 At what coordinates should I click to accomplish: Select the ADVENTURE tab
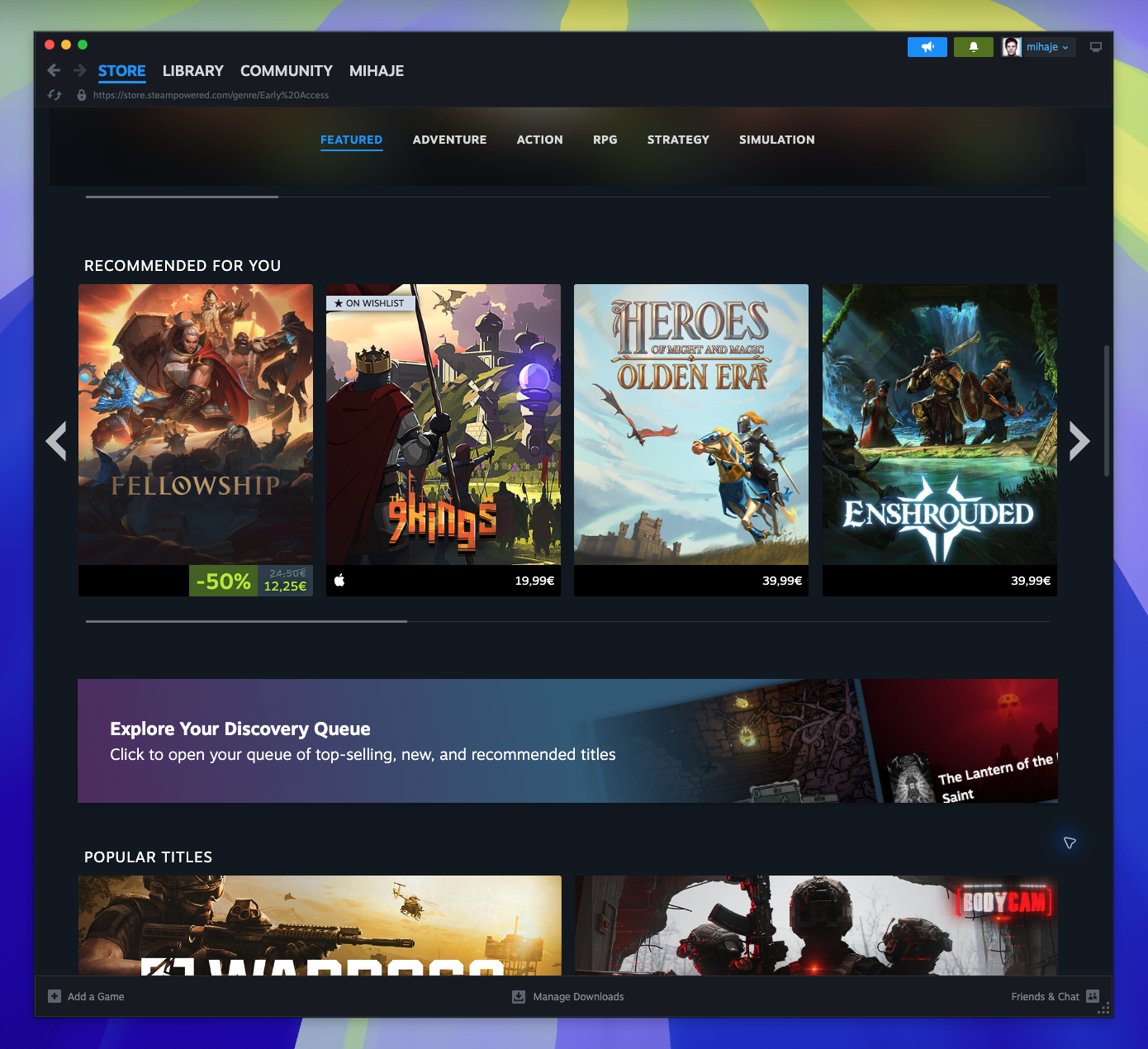pos(449,140)
